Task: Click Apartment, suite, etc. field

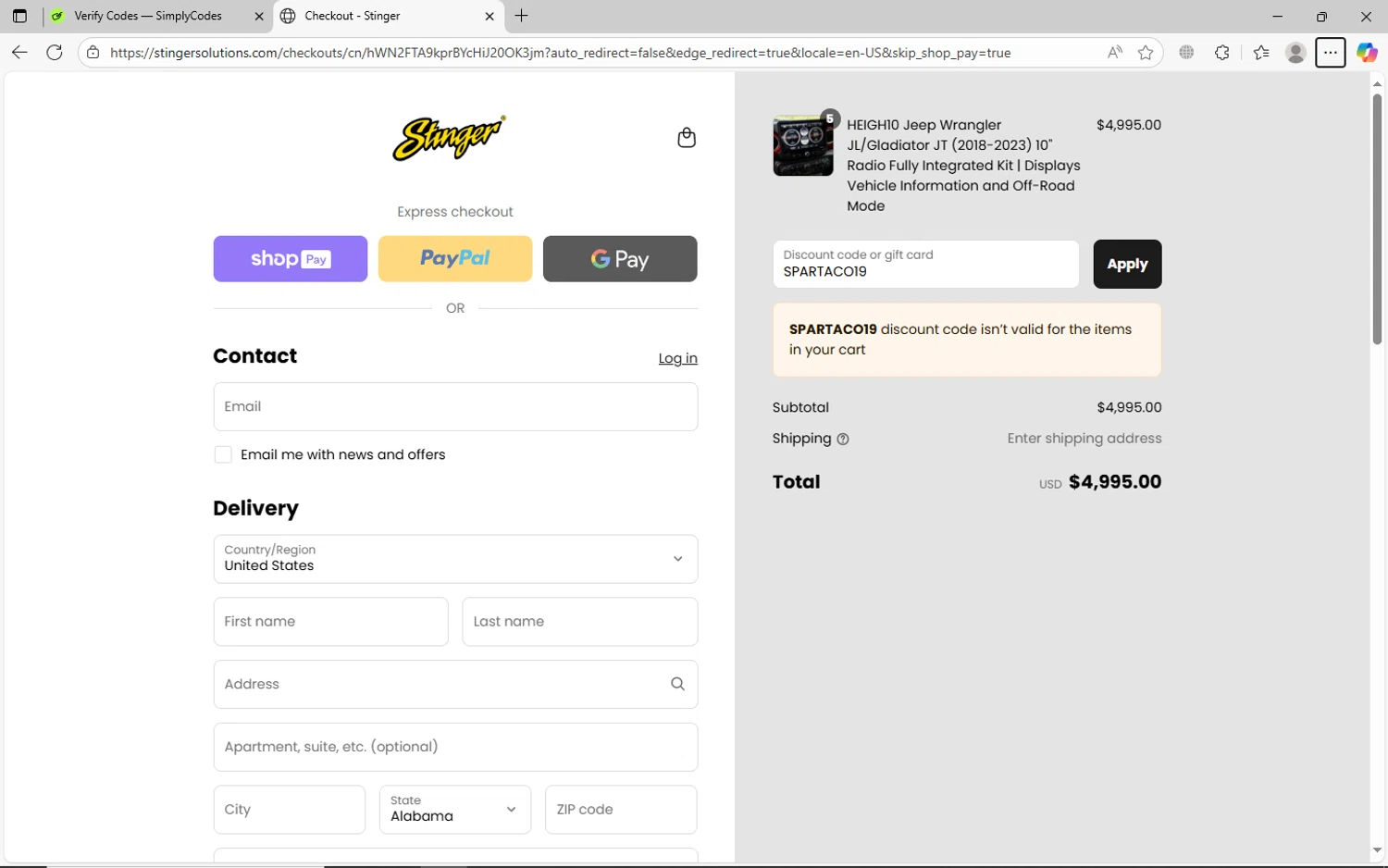Action: tap(455, 747)
